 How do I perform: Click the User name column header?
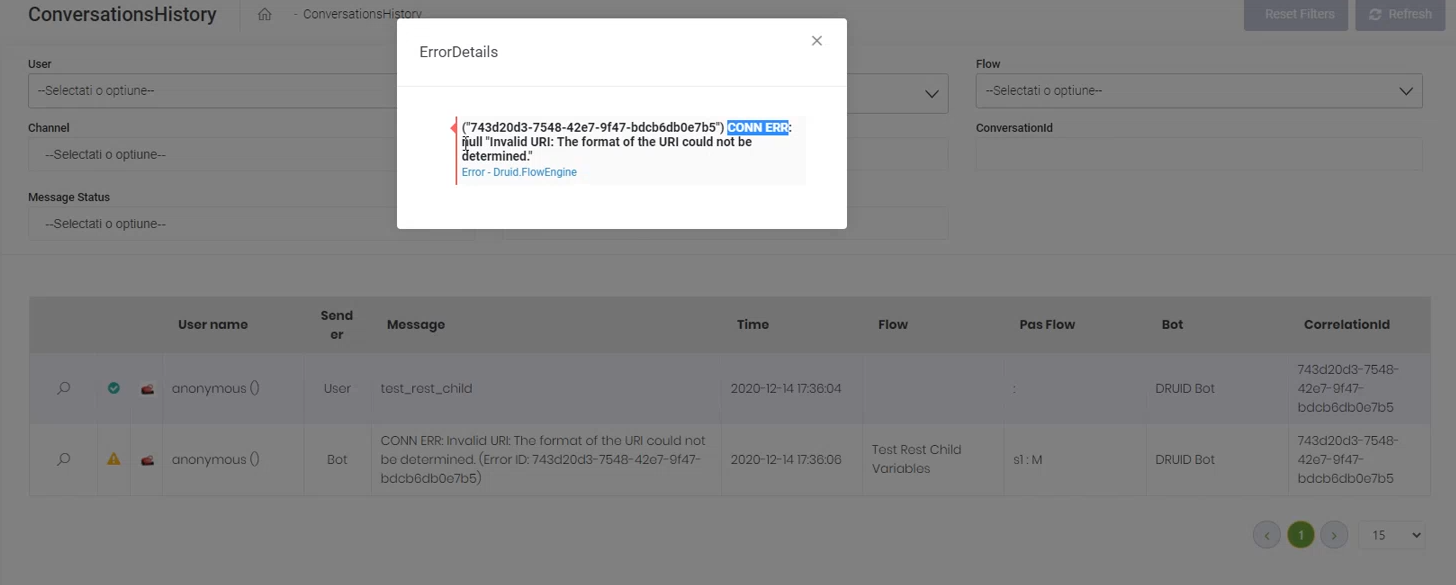click(213, 325)
